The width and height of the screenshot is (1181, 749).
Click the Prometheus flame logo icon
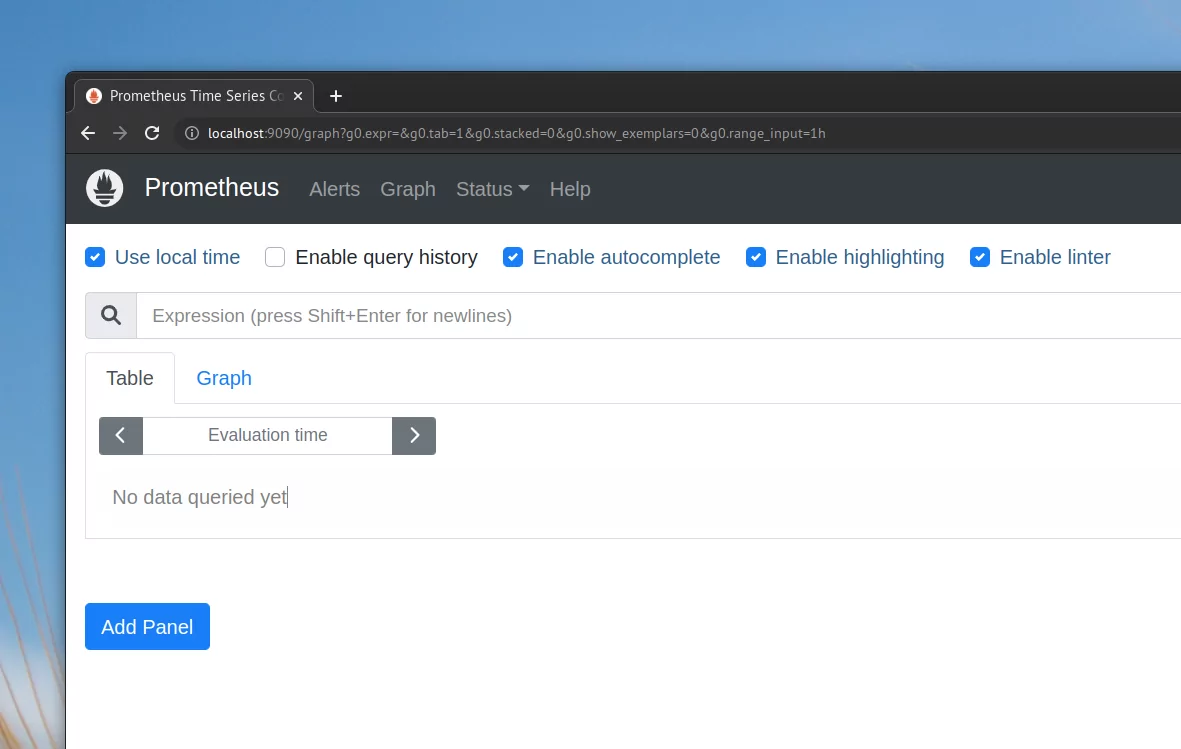tap(105, 188)
